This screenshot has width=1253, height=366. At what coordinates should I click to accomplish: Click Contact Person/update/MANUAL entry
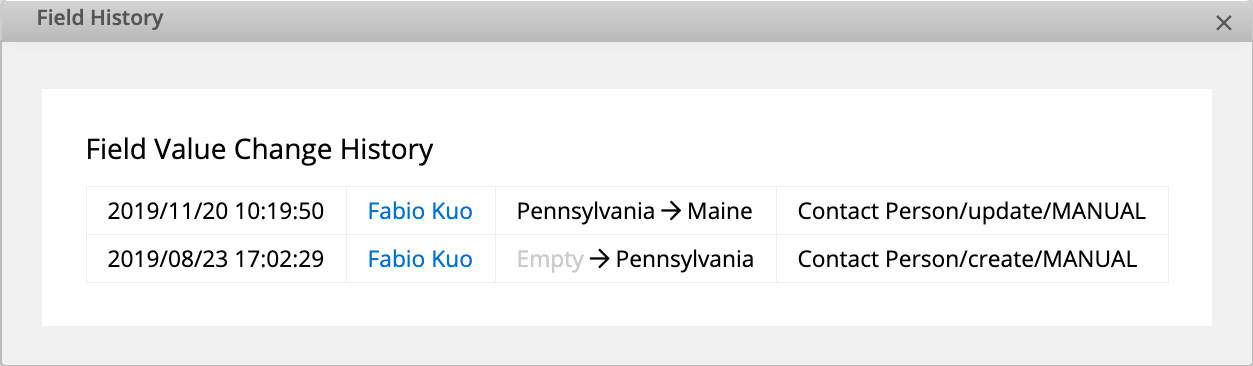(971, 211)
